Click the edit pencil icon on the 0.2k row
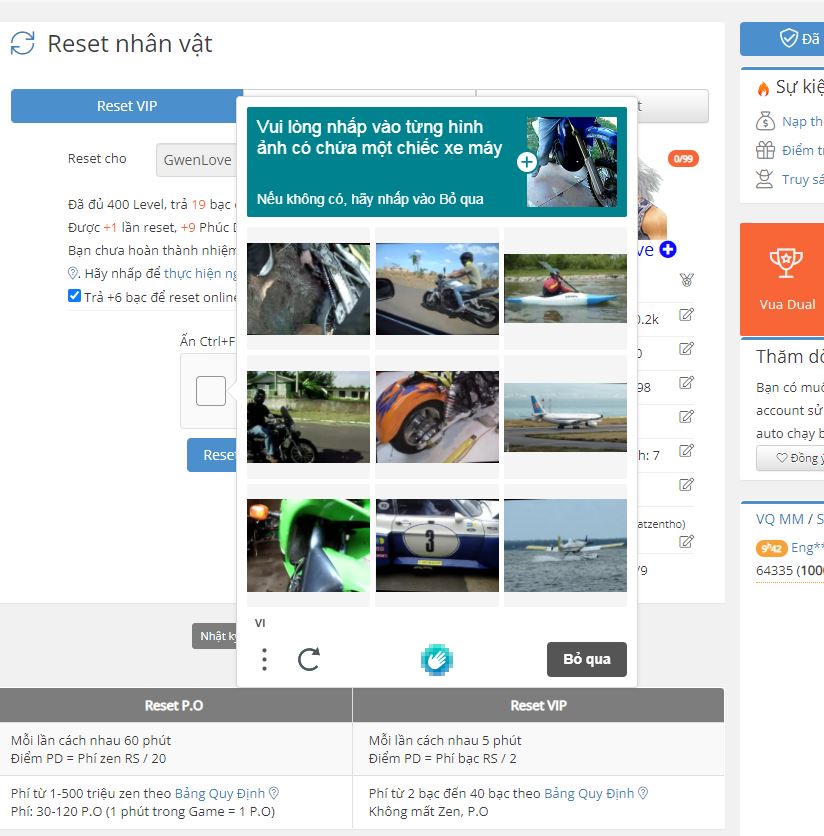Image resolution: width=824 pixels, height=836 pixels. click(686, 315)
